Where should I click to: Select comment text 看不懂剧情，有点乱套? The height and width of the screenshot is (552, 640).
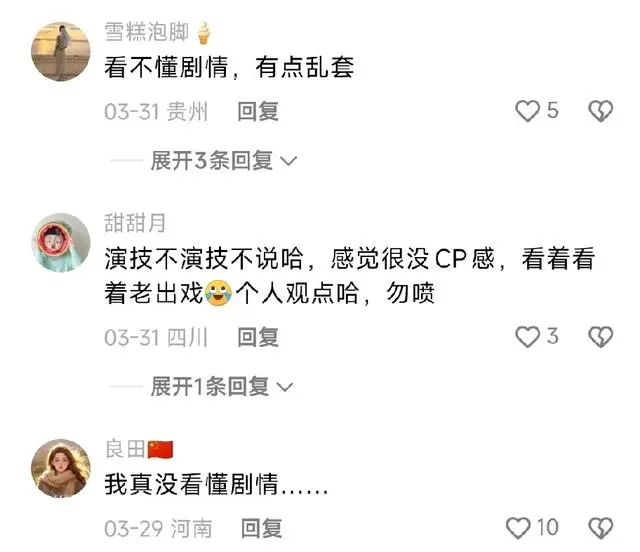click(229, 67)
